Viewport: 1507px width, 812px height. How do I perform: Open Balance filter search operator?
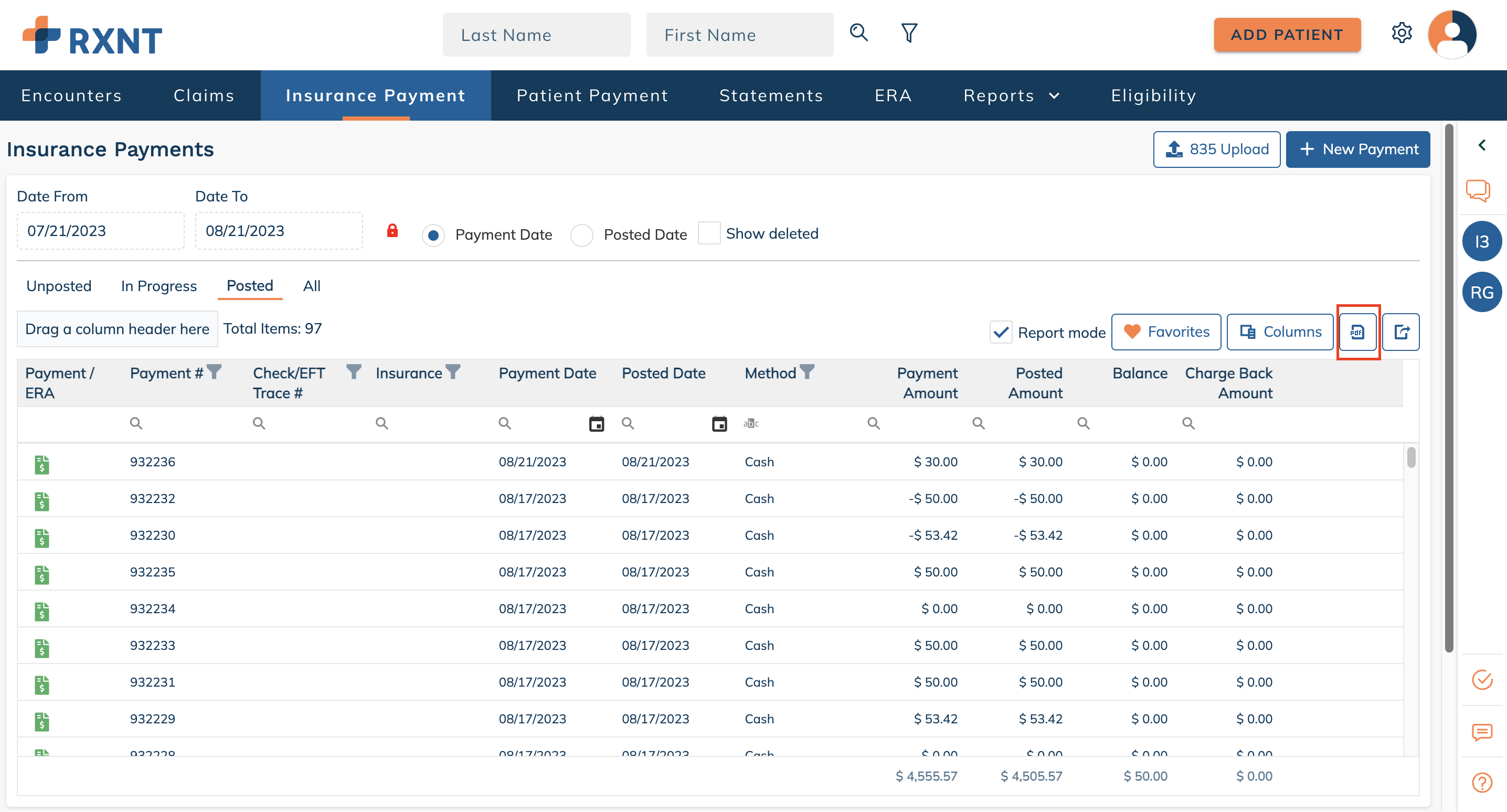point(1084,423)
